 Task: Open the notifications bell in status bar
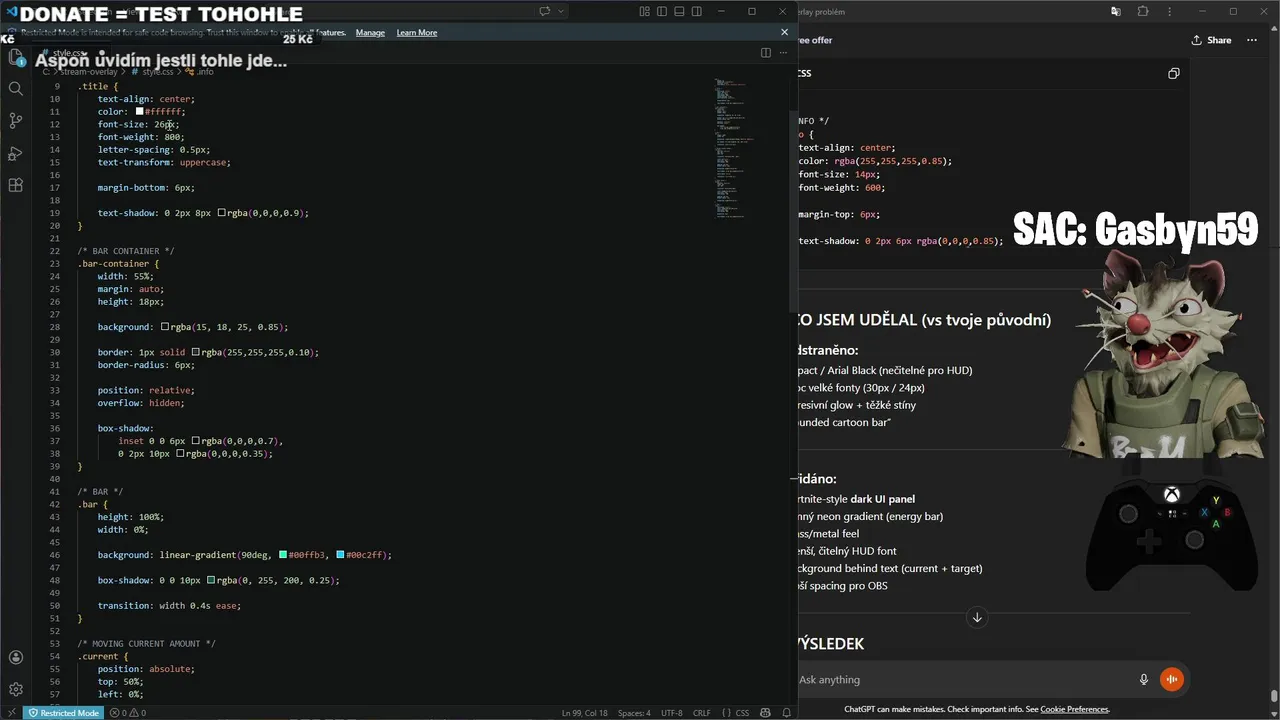pyautogui.click(x=786, y=713)
